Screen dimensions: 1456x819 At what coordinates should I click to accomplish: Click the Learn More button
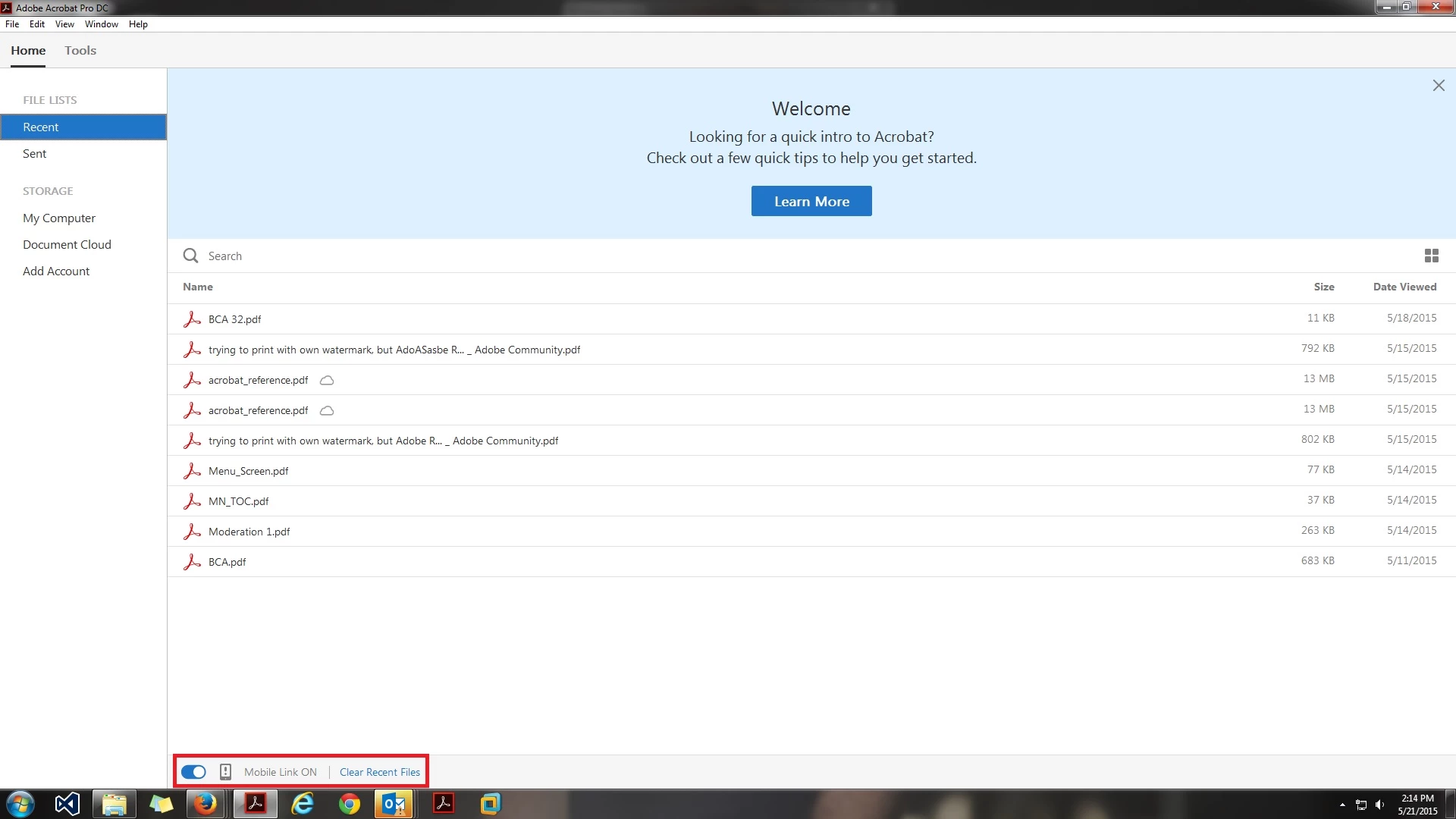(811, 201)
